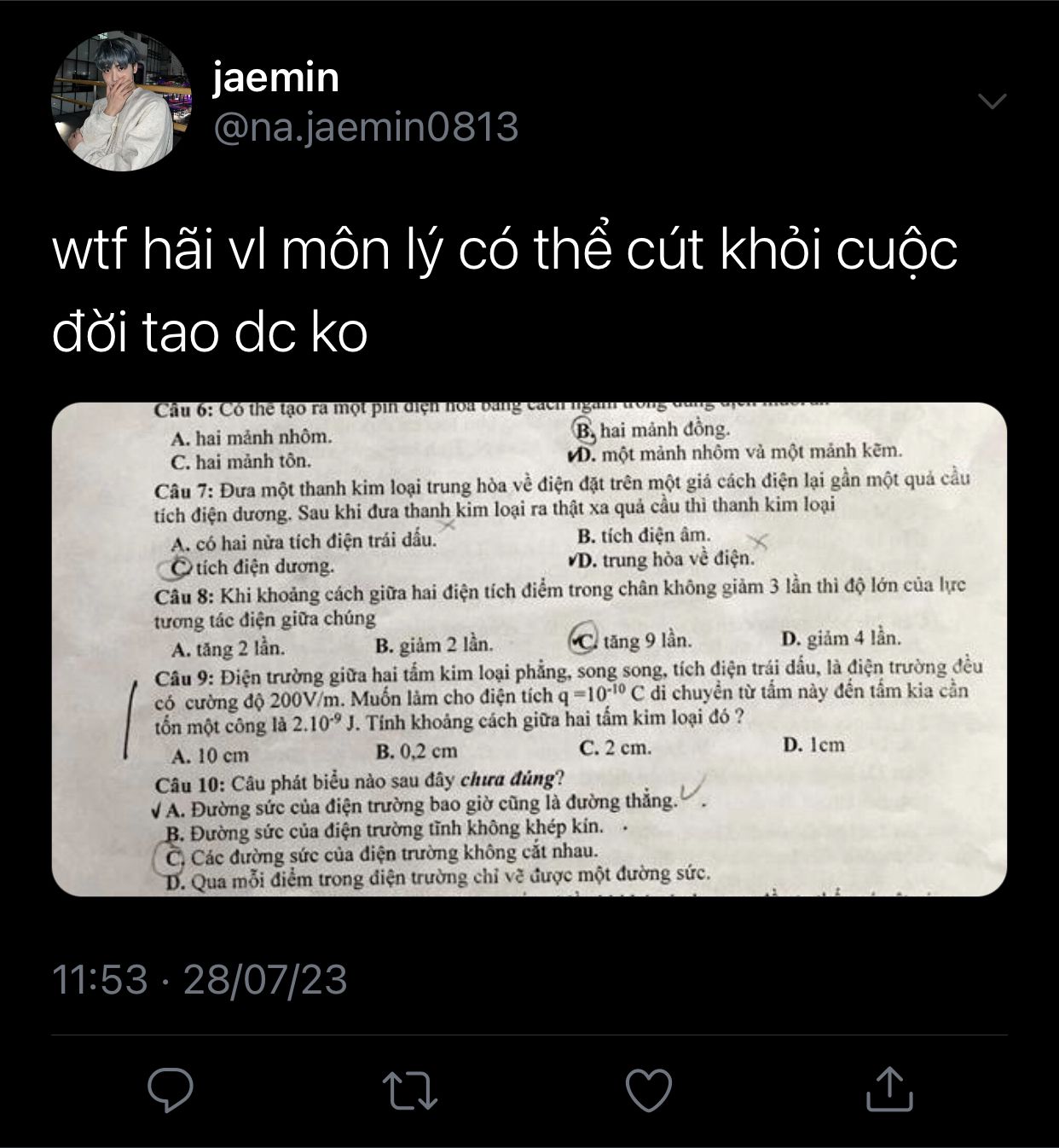This screenshot has height=1148, width=1059.
Task: Select the tweet timestamp 11:53 · 28/07/23
Action: 200,979
